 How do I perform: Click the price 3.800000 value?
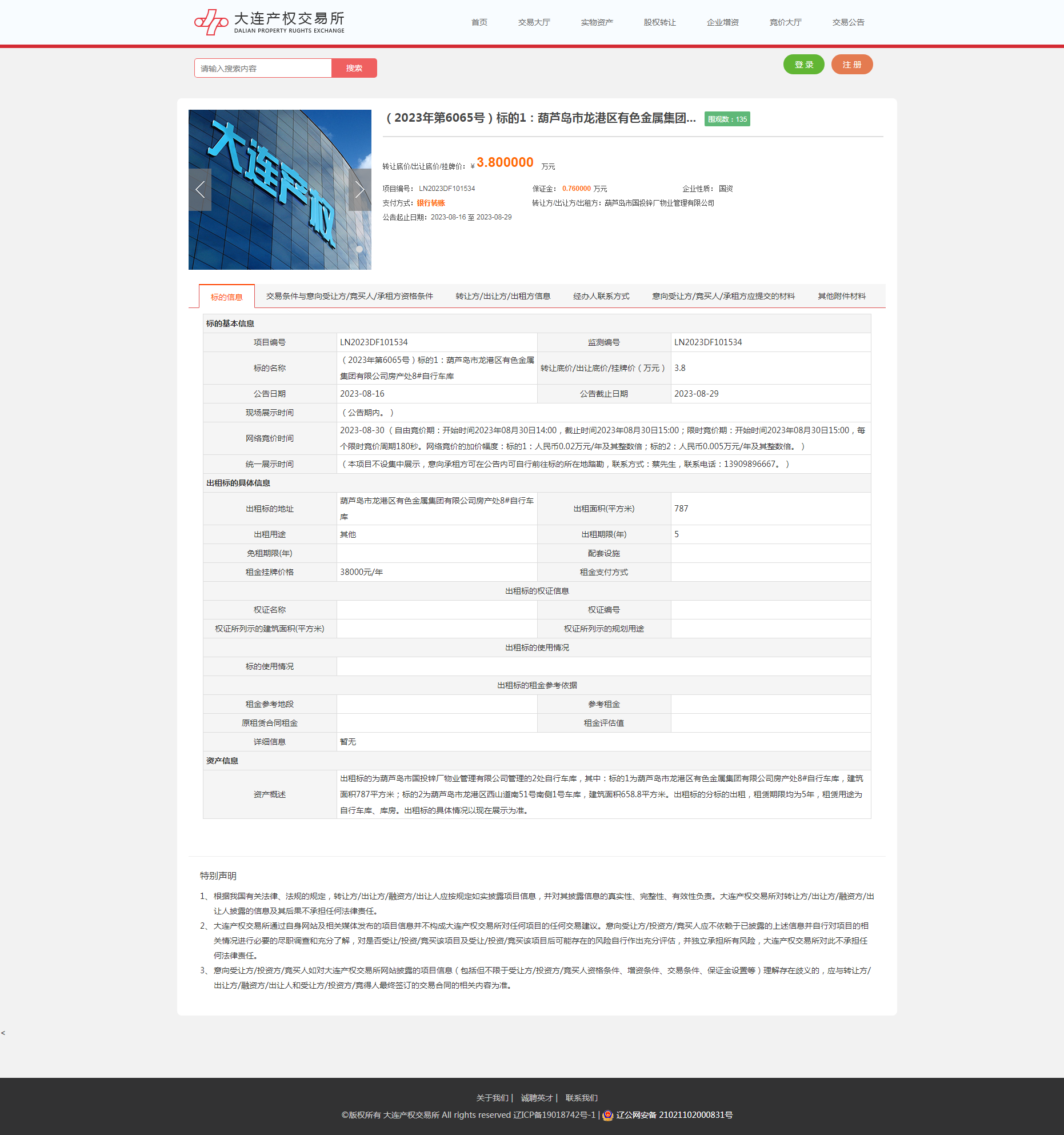point(505,162)
